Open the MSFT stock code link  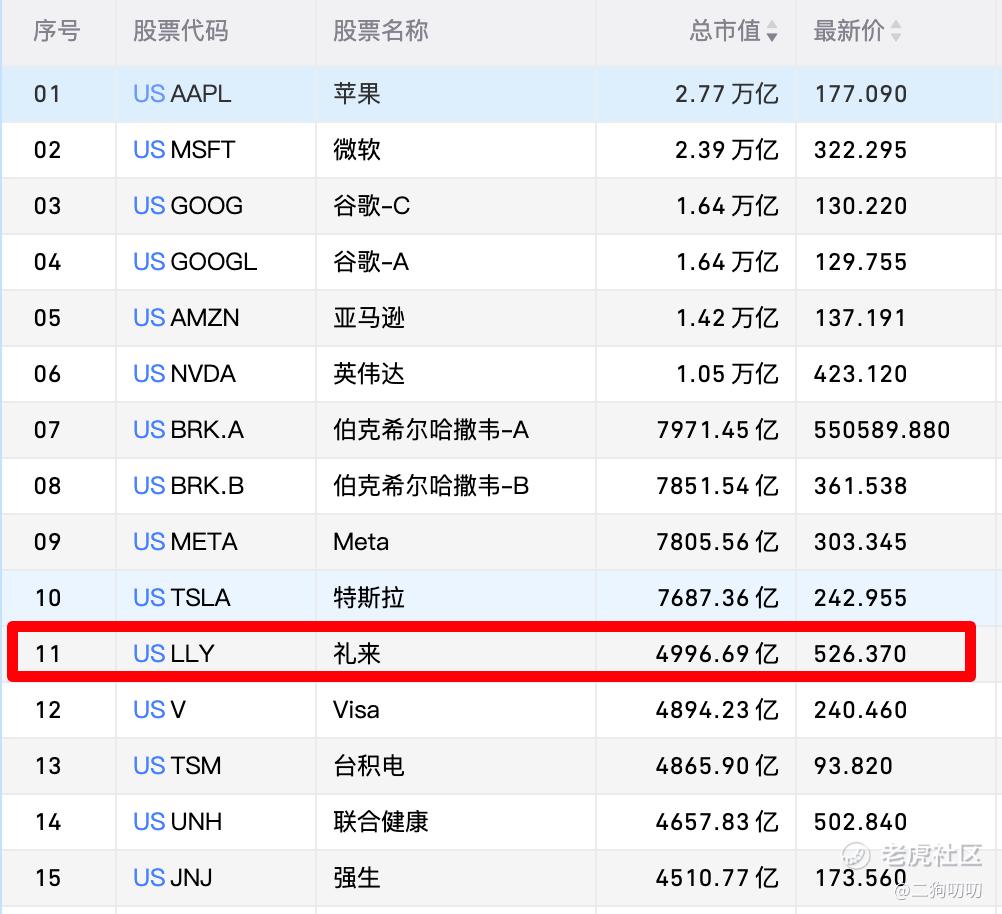point(184,149)
